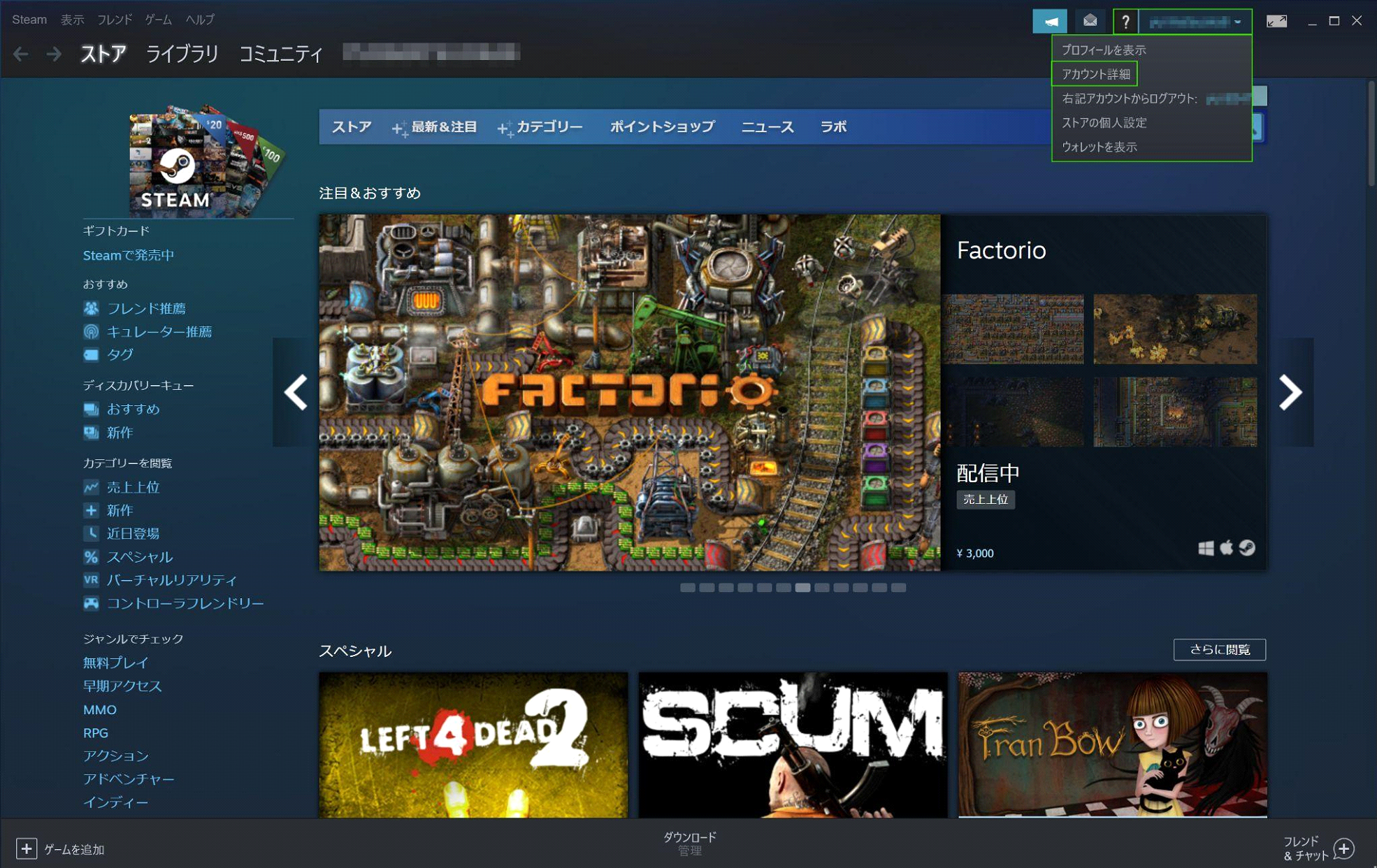1377x868 pixels.
Task: Open the ヘルプ menu
Action: [200, 20]
